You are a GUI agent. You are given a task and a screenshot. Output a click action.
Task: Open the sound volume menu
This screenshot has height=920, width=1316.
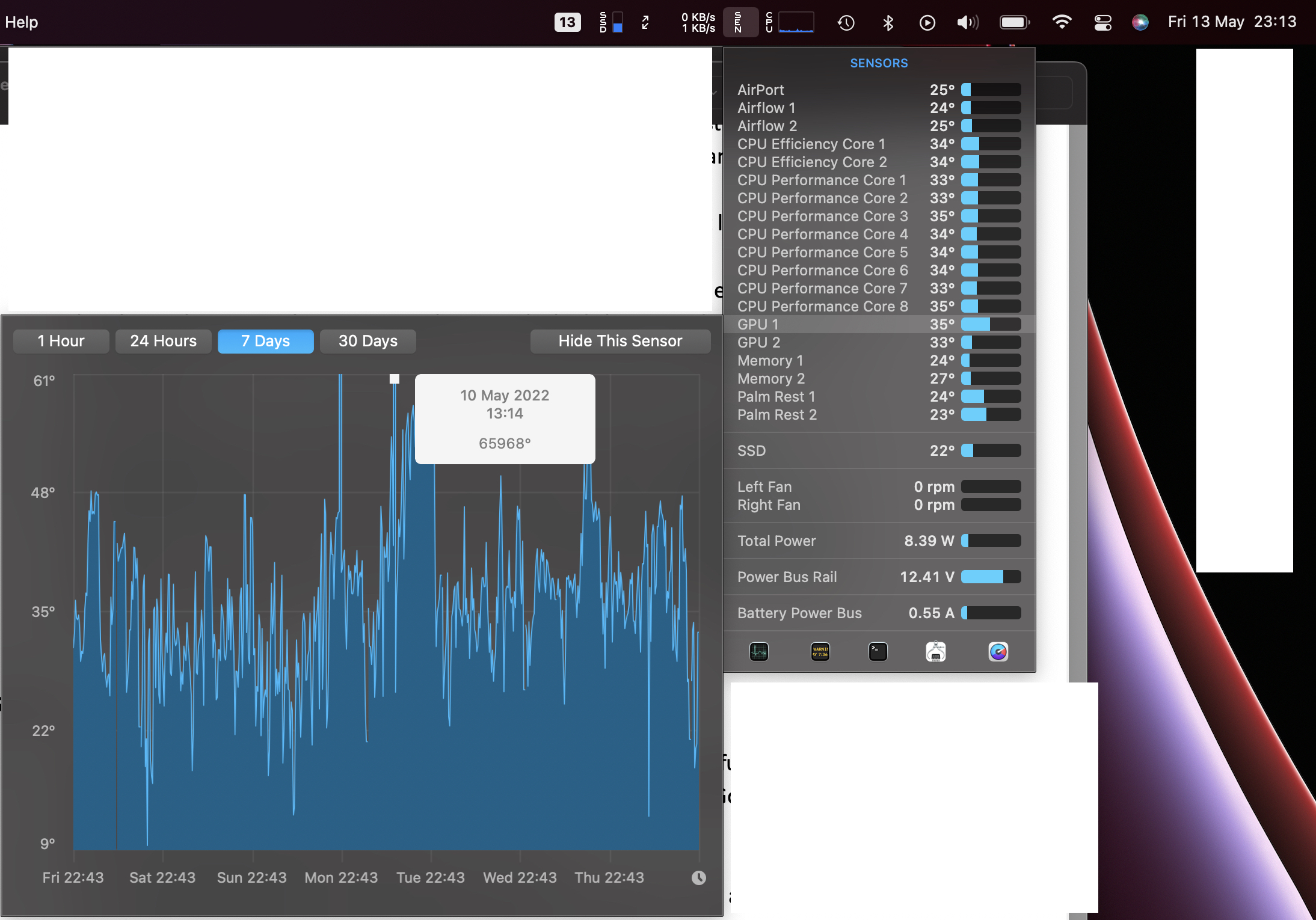tap(968, 23)
